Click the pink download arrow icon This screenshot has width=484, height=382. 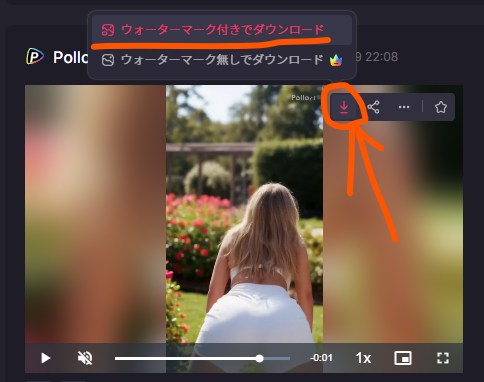pos(344,107)
